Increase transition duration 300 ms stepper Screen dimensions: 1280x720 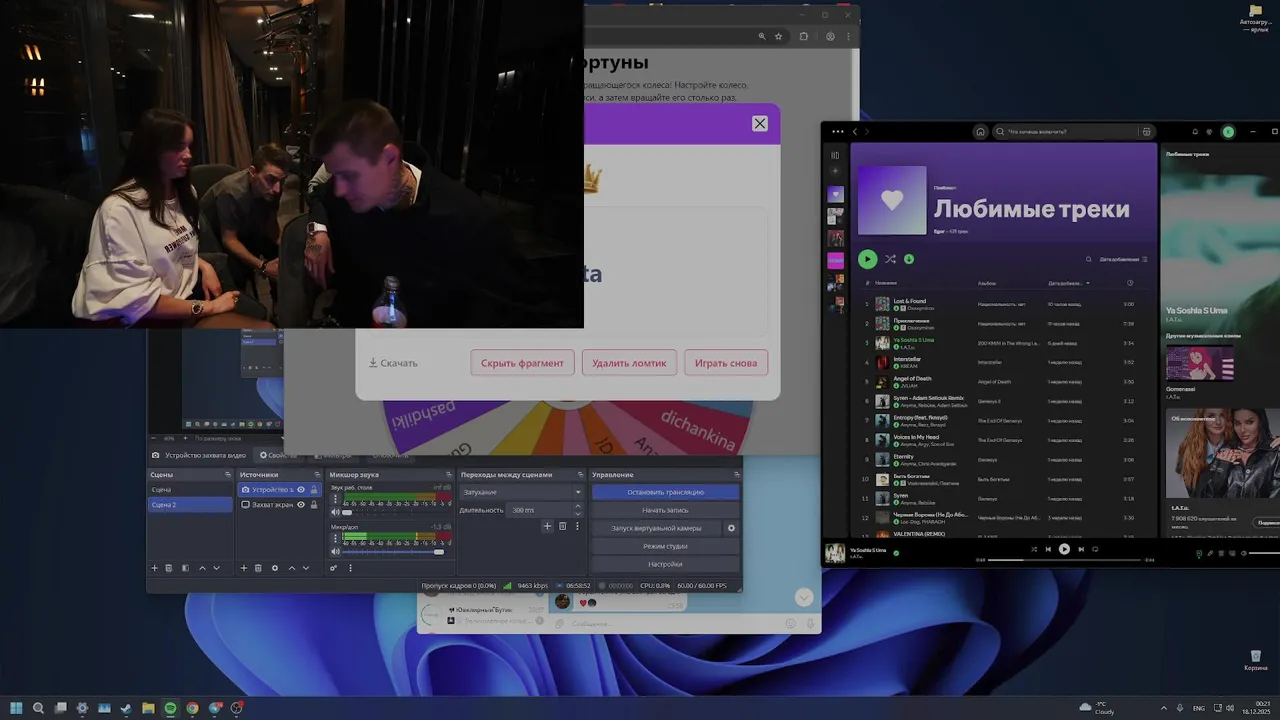tap(577, 508)
